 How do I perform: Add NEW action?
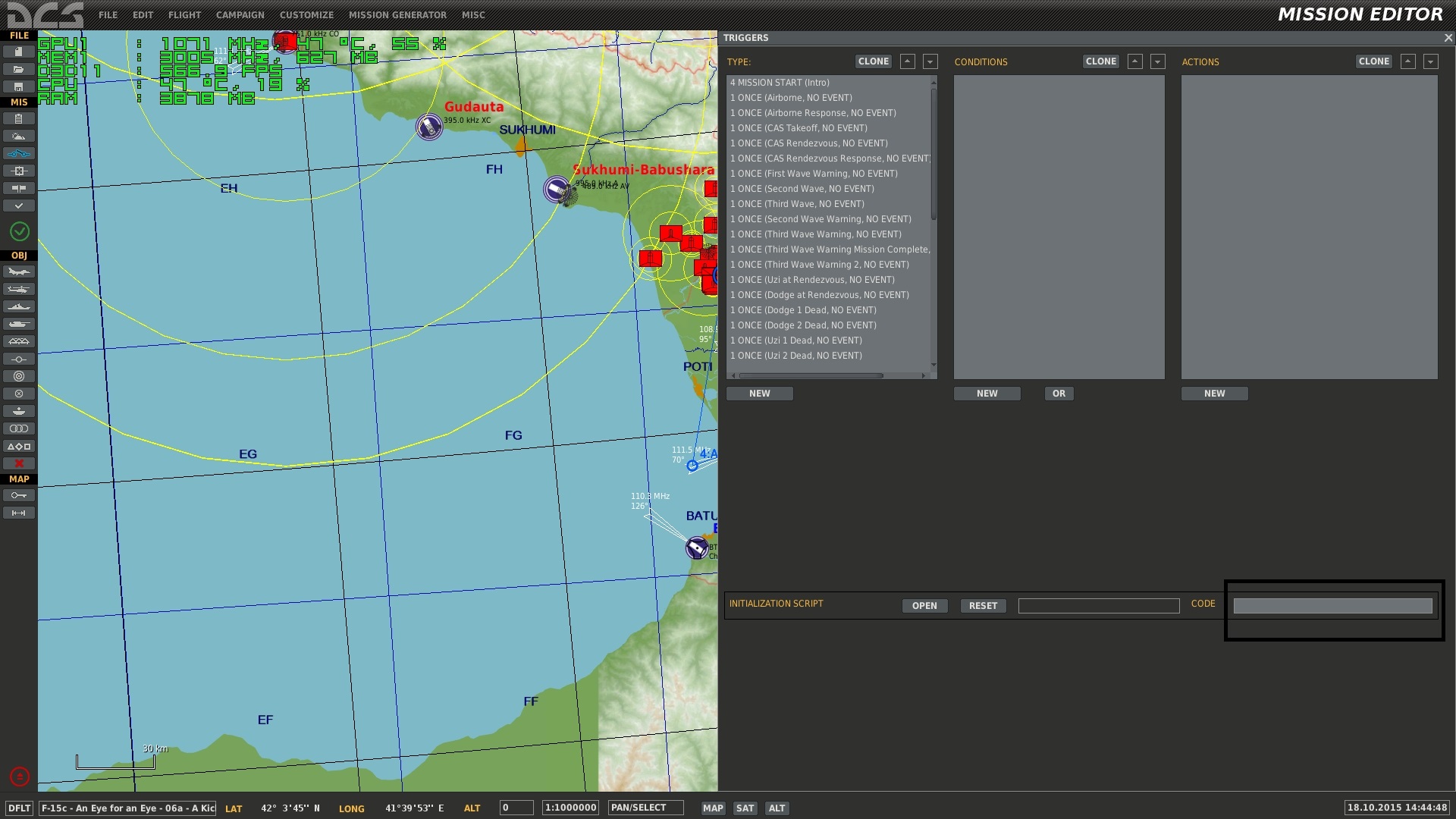(1215, 394)
